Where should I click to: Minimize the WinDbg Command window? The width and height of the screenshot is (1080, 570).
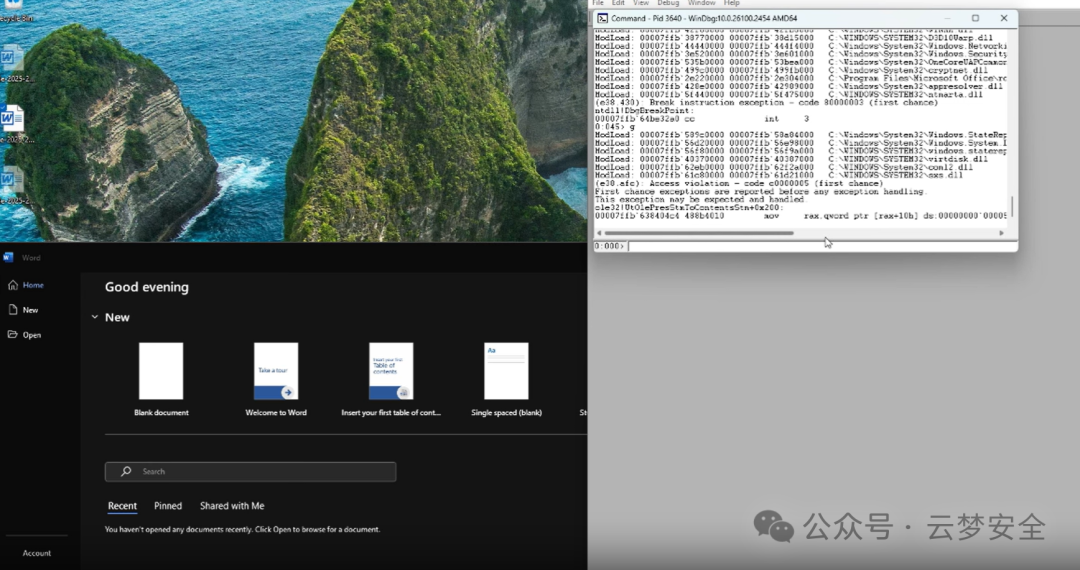[x=947, y=18]
